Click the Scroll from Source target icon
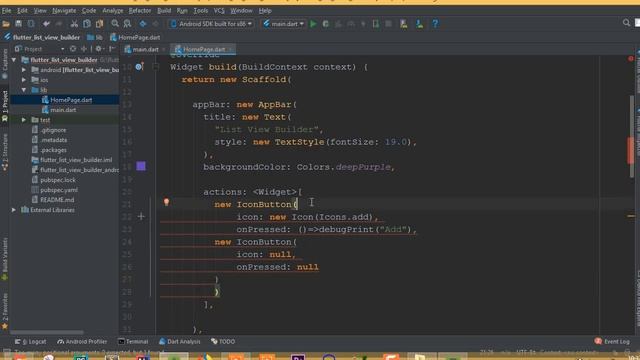Image resolution: width=640 pixels, height=360 pixels. 73,49
